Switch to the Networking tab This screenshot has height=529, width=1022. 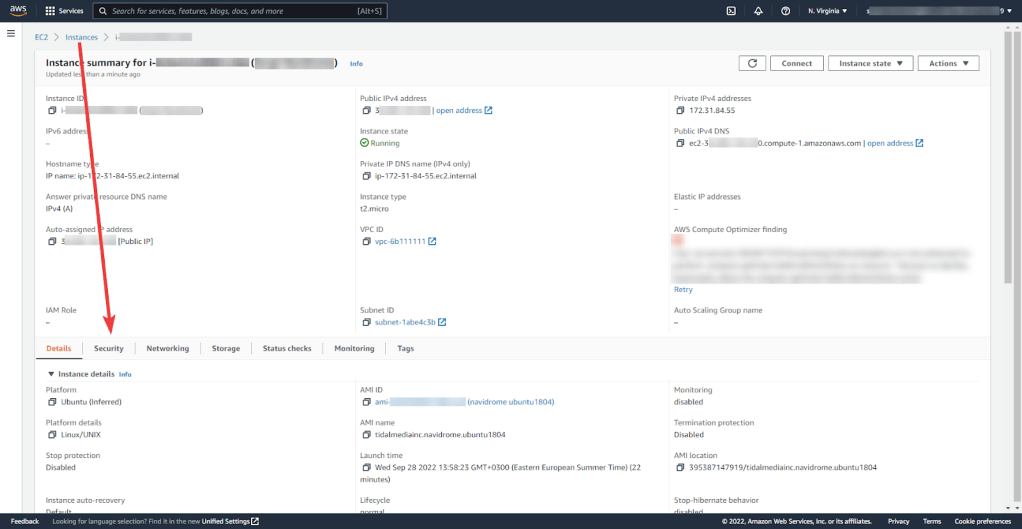[x=167, y=348]
